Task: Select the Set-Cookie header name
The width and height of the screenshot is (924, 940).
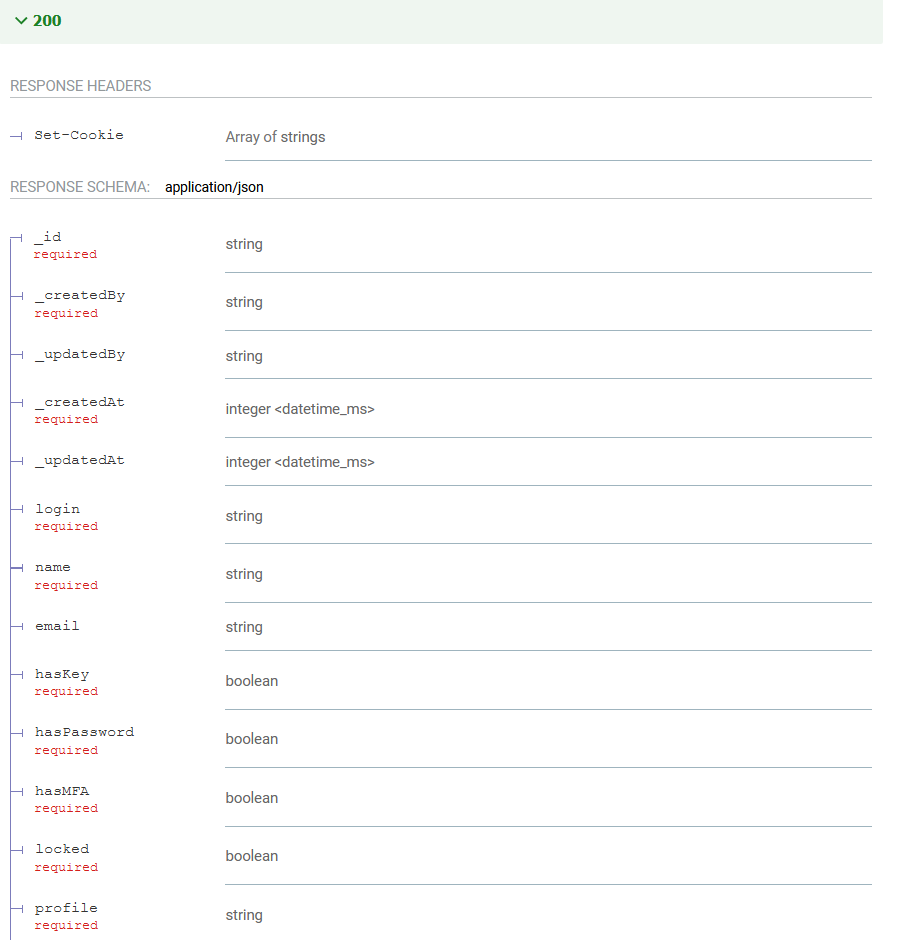Action: (x=79, y=135)
